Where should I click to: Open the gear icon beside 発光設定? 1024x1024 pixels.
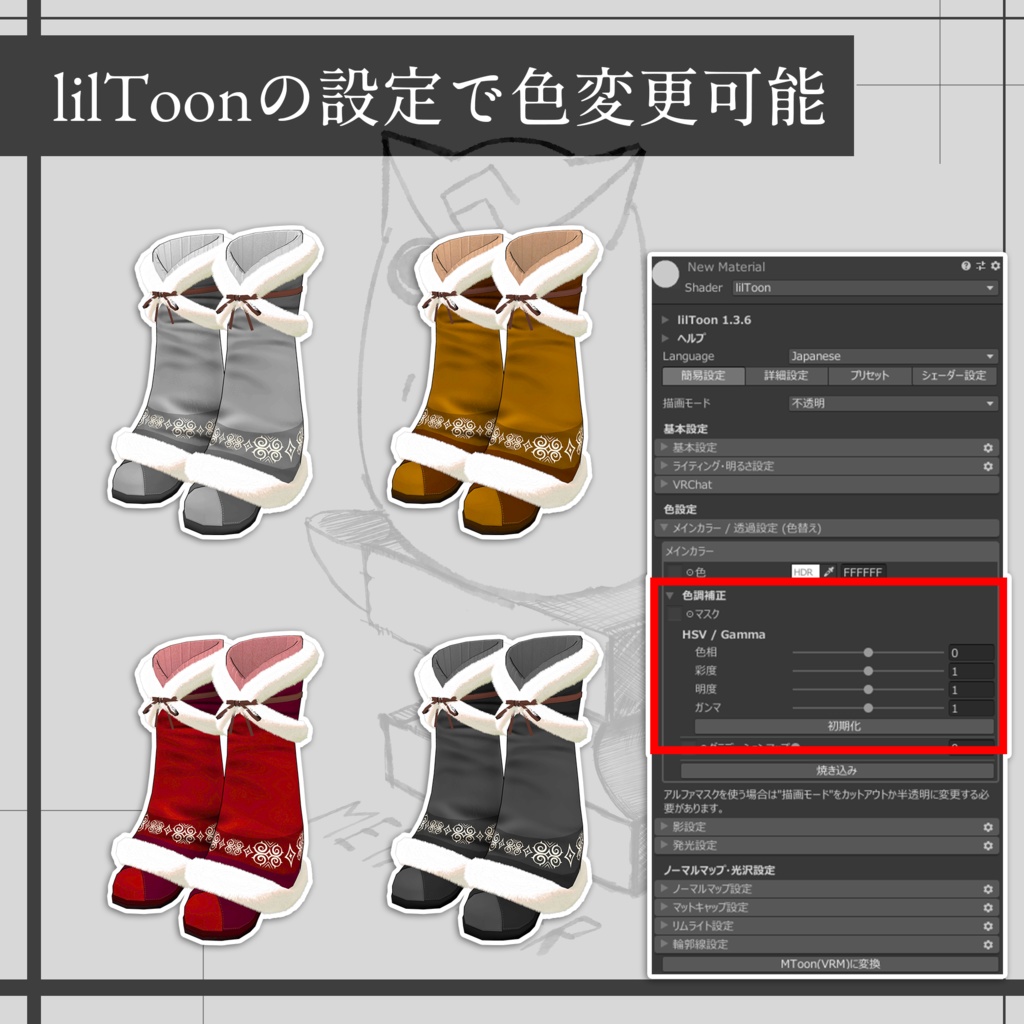(x=987, y=847)
